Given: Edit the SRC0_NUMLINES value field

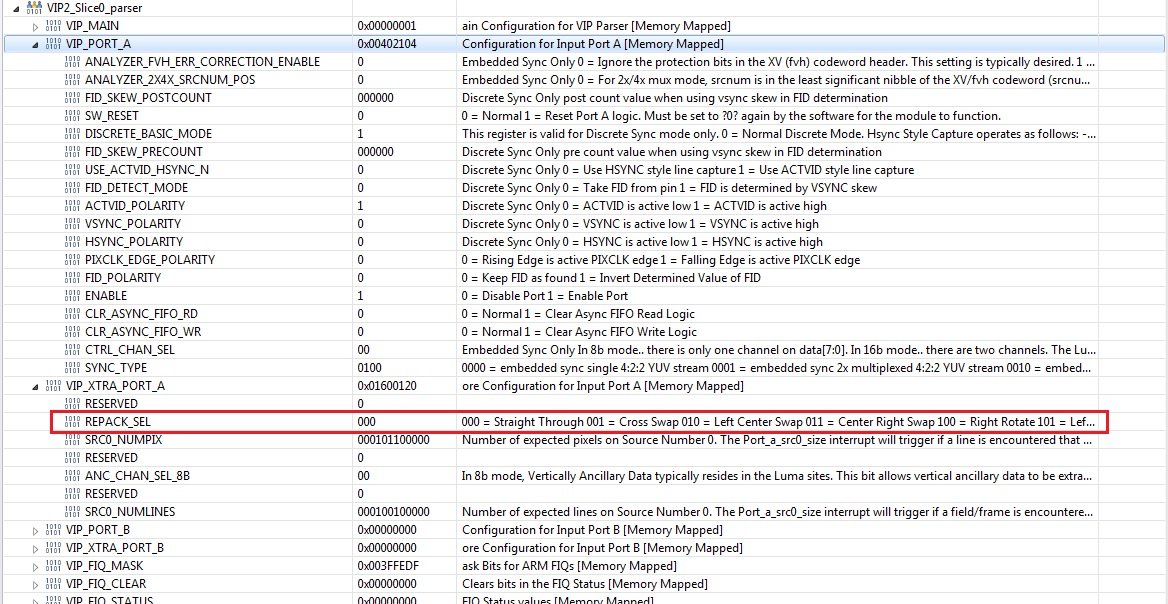Looking at the screenshot, I should (405, 512).
